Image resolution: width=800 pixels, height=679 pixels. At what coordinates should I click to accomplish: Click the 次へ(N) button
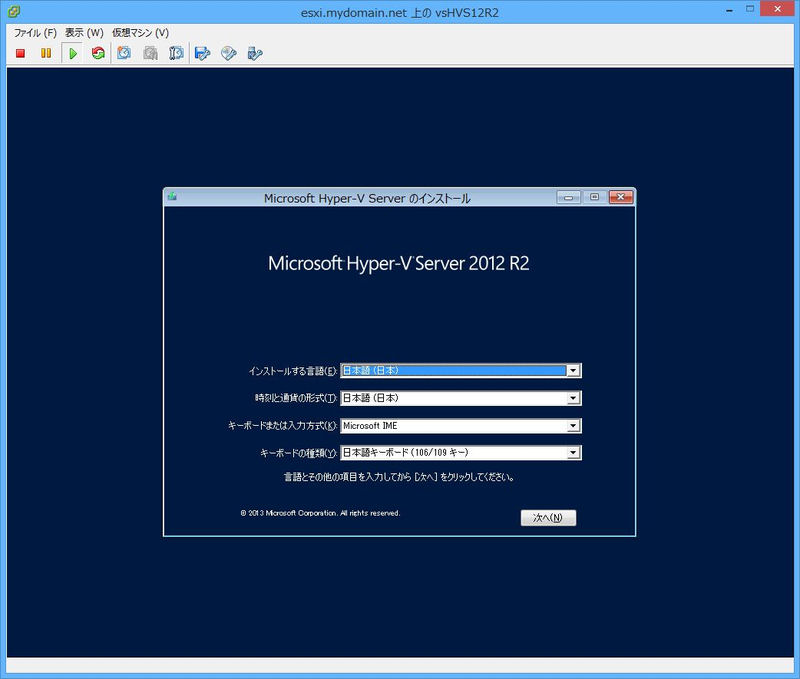click(548, 518)
